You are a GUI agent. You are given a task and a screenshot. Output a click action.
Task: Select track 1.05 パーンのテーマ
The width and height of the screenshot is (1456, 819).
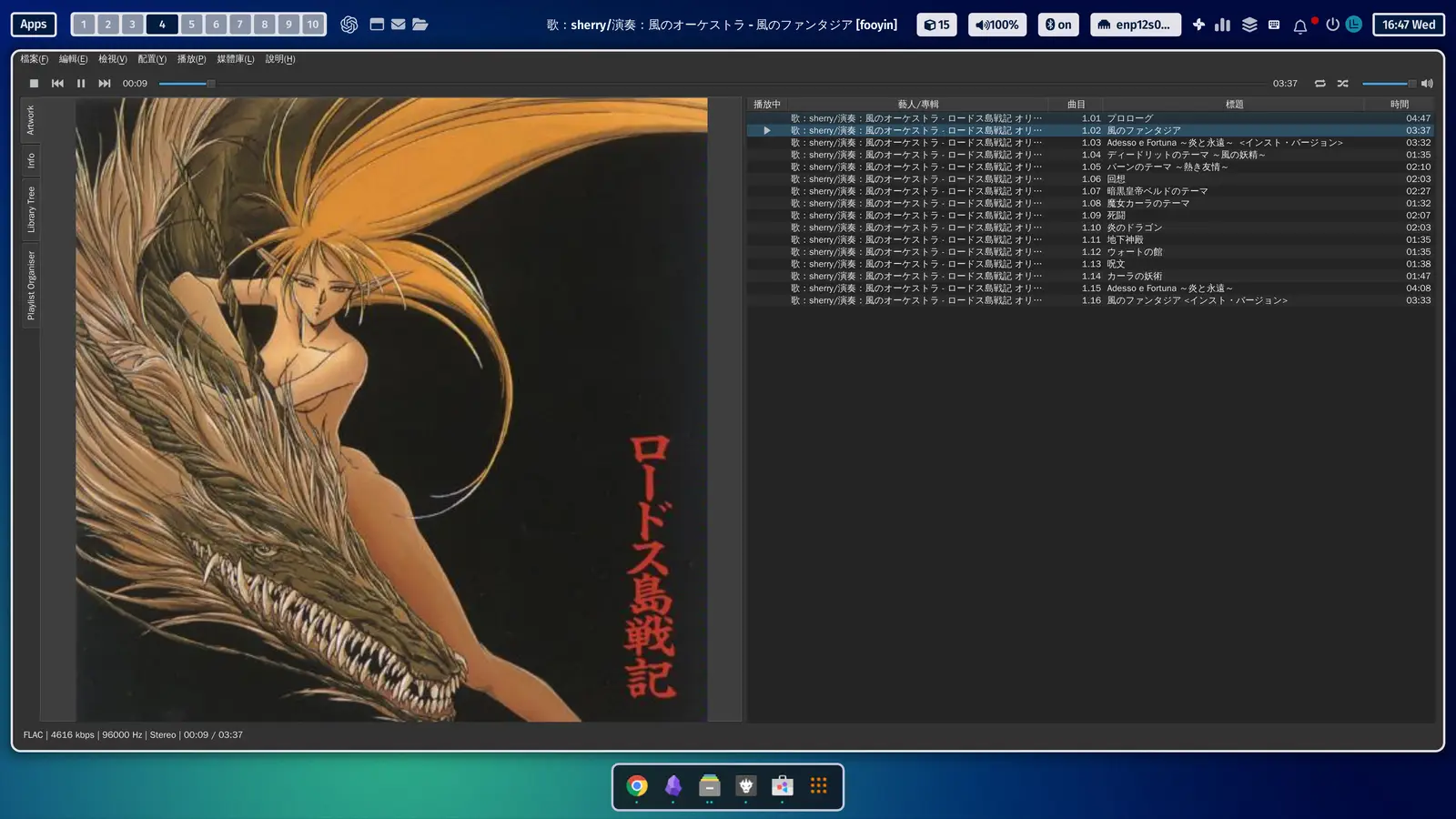pyautogui.click(x=1090, y=167)
